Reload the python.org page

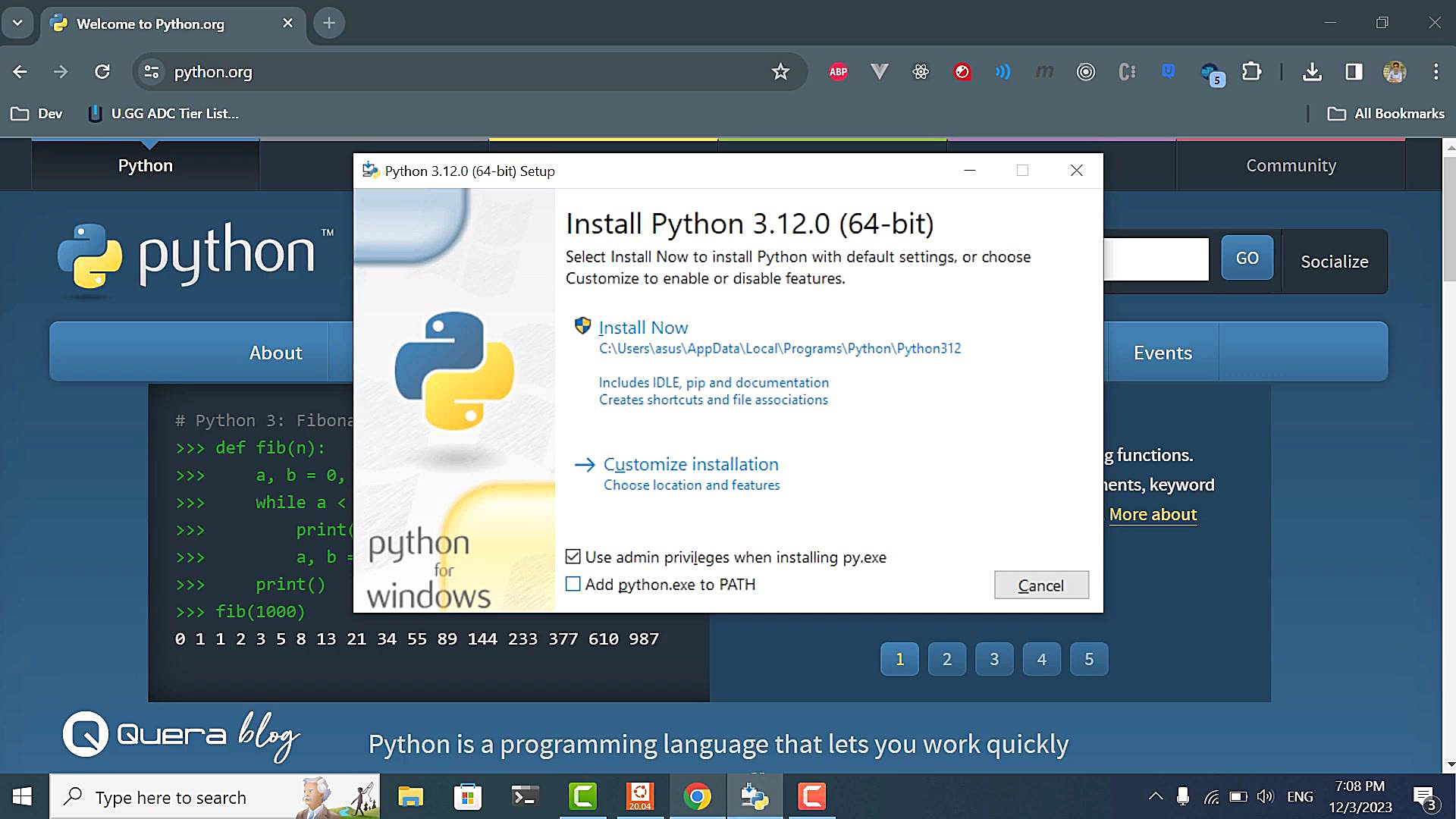click(x=102, y=72)
